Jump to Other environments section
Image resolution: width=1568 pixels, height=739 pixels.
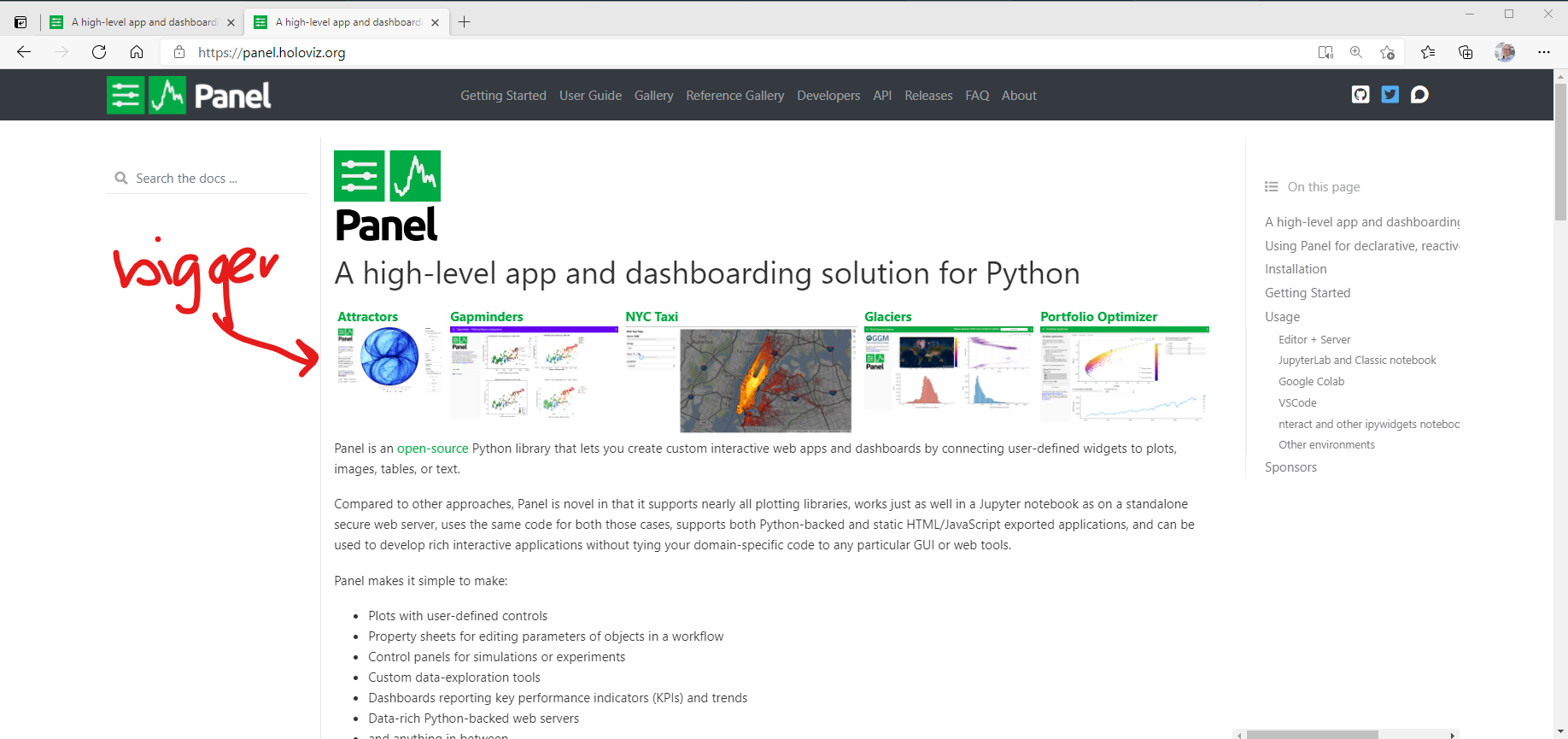pos(1326,445)
